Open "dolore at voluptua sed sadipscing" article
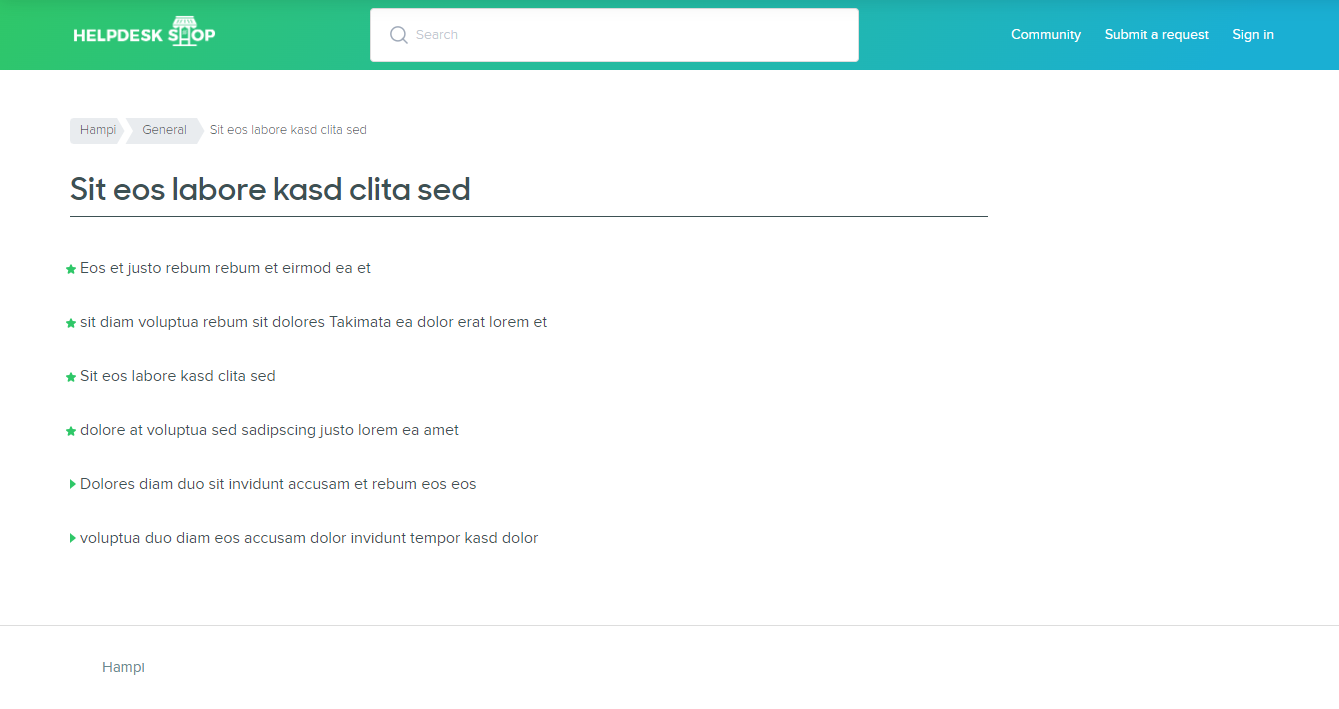 coord(269,430)
